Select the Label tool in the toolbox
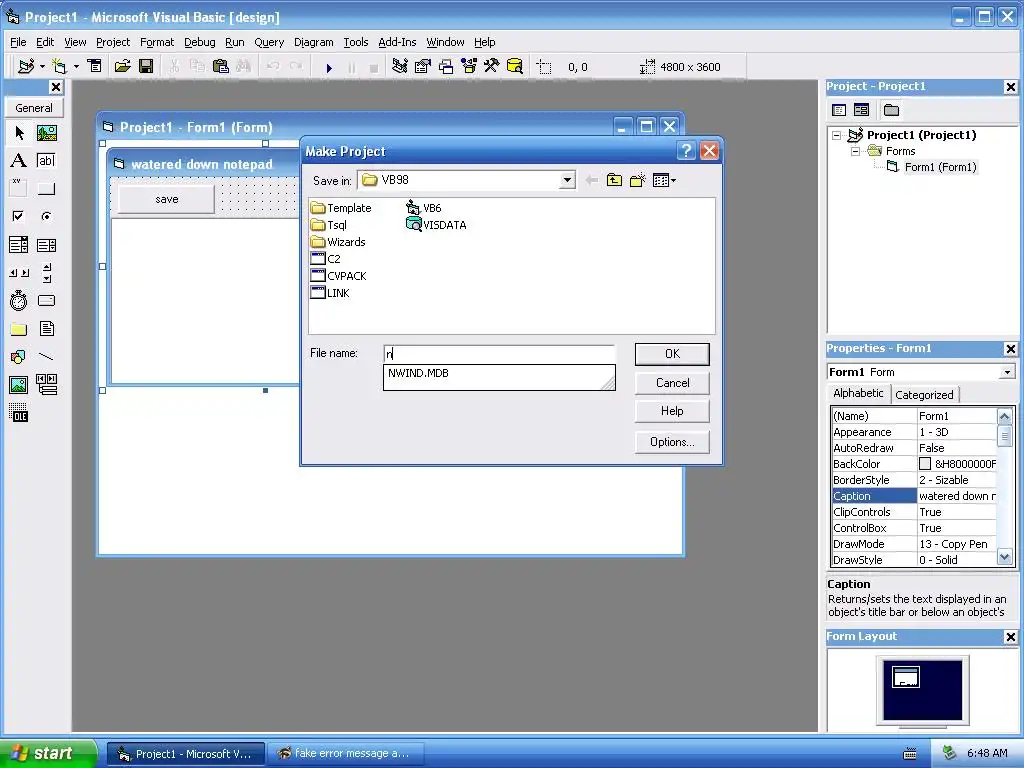Screen dimensions: 1024x768 pyautogui.click(x=19, y=161)
